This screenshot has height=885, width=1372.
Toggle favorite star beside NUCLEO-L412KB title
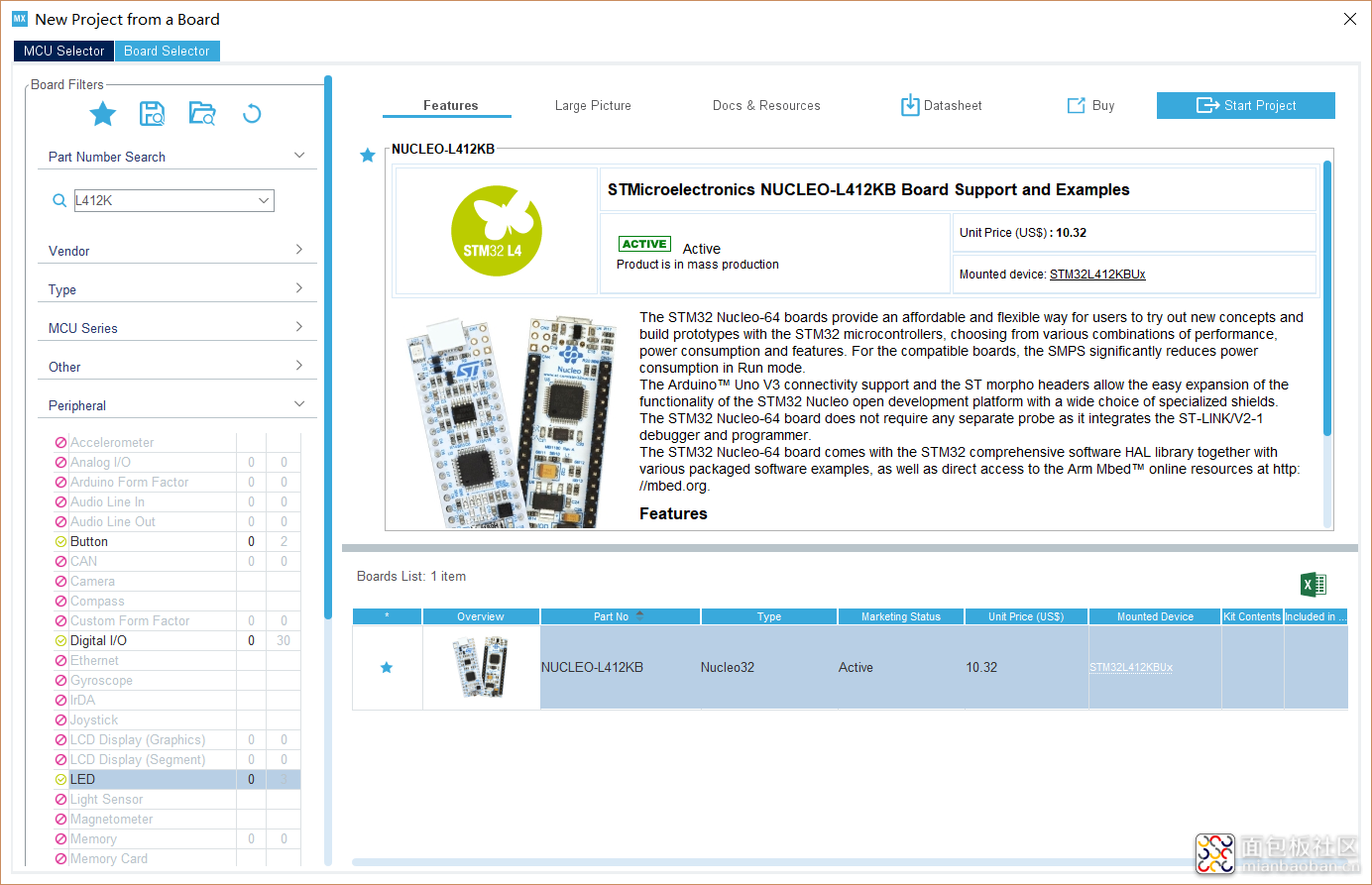[368, 156]
